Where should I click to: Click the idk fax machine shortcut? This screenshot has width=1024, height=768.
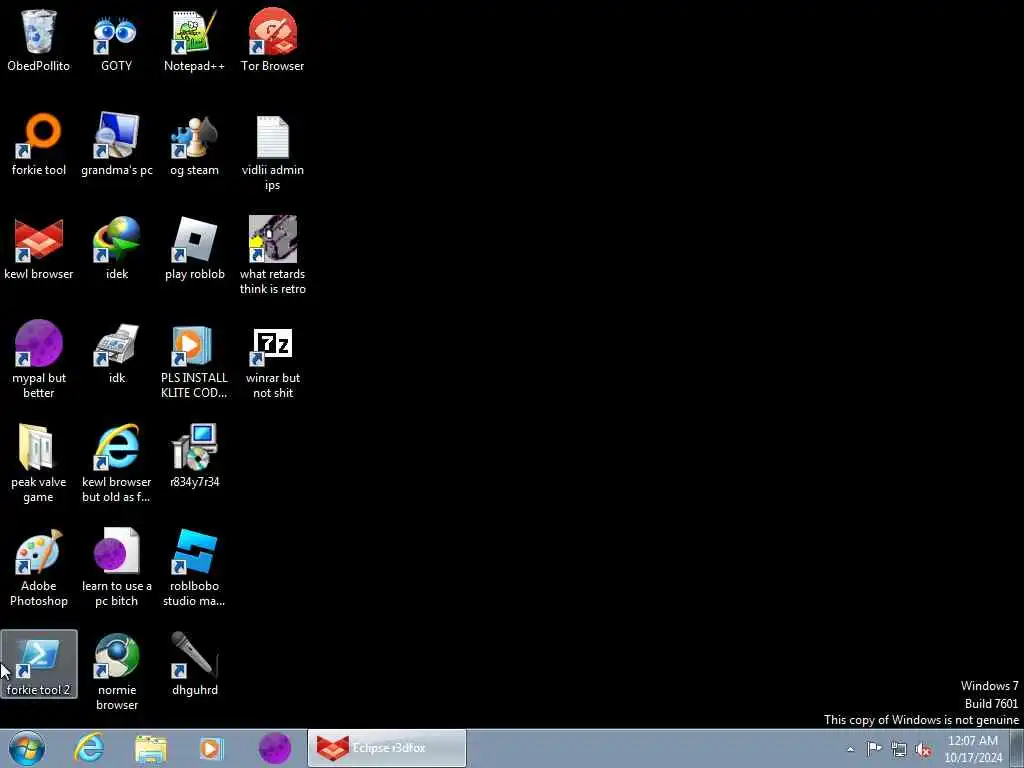click(116, 353)
